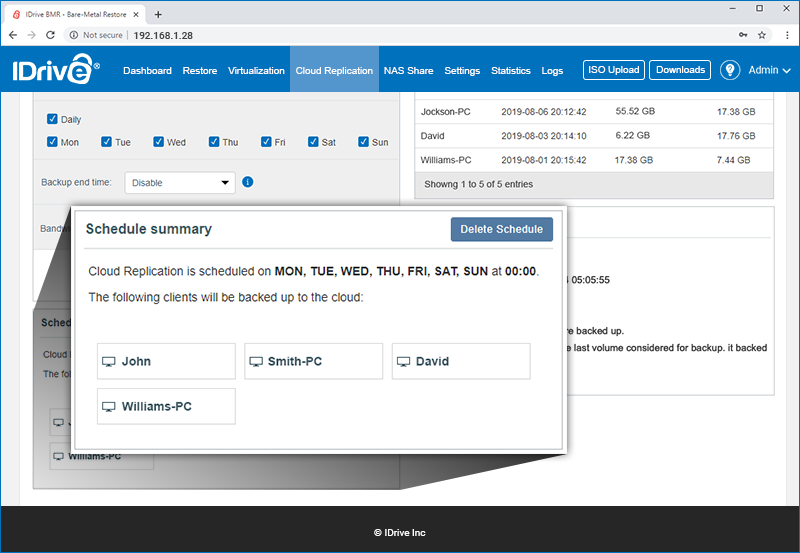This screenshot has height=553, width=800.
Task: Bookmark this page with the star icon
Action: tap(762, 35)
